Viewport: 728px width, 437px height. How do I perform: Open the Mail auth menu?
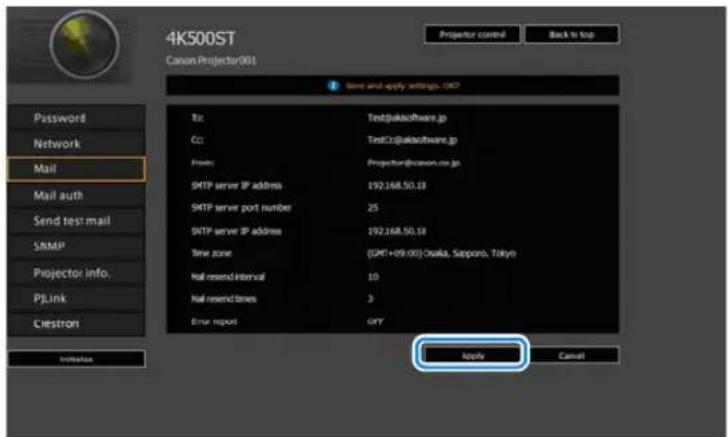[x=77, y=196]
